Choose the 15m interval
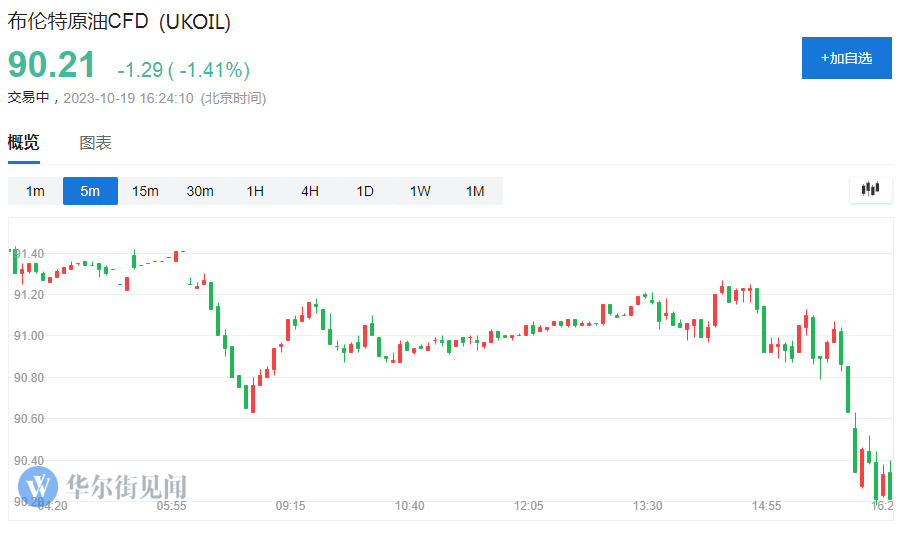Image resolution: width=901 pixels, height=533 pixels. click(x=145, y=191)
